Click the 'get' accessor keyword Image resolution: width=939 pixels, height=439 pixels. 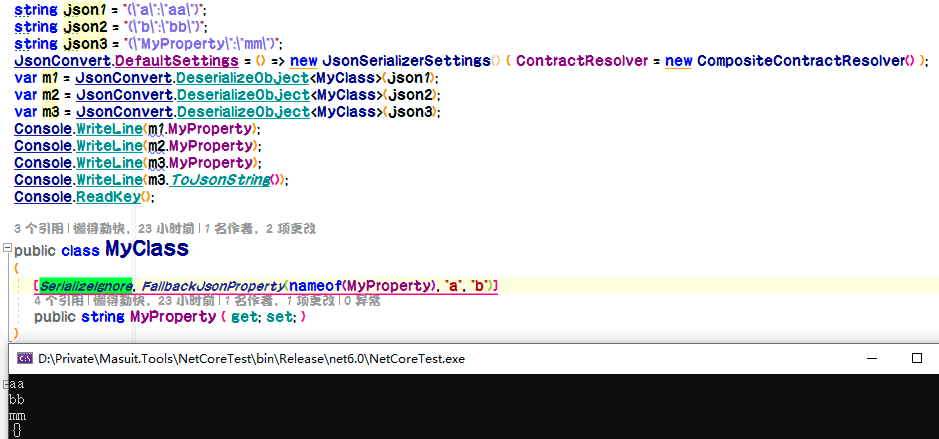(x=244, y=317)
